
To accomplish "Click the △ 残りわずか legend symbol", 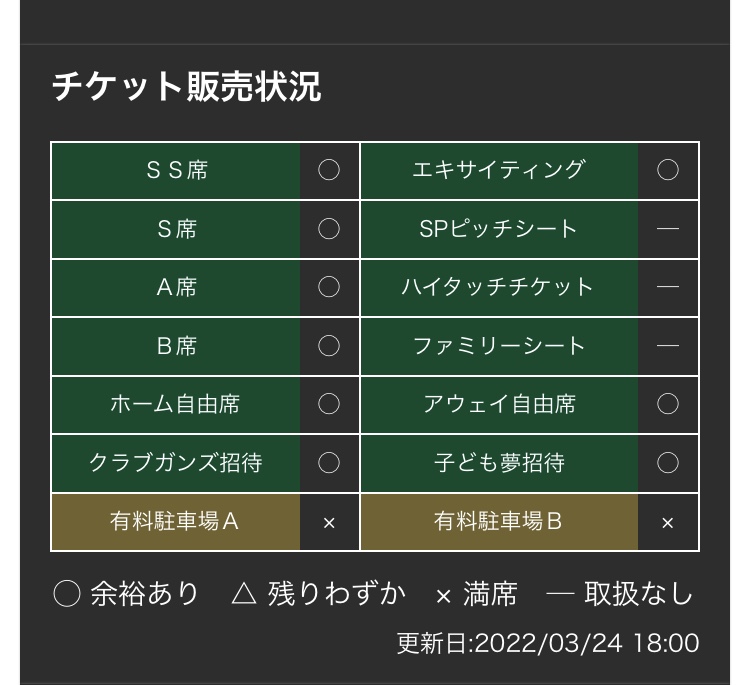I will 244,594.
